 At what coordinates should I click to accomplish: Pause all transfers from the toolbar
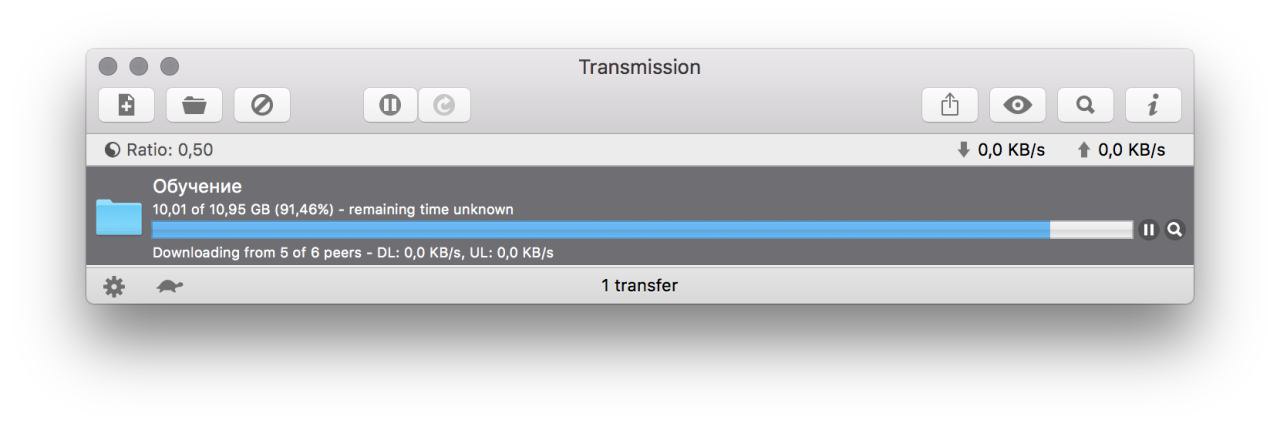click(390, 105)
